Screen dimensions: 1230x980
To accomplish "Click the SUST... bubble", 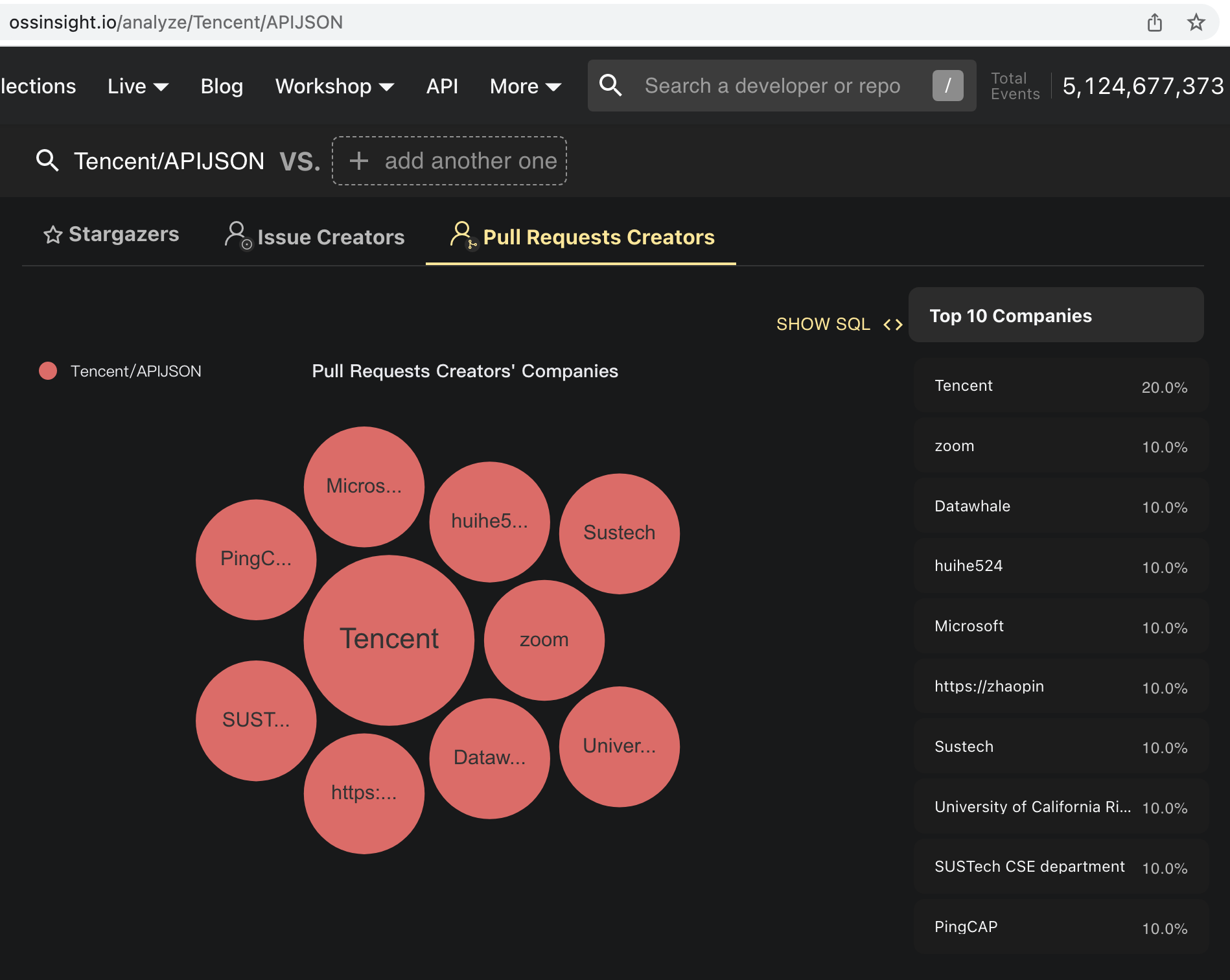I will pos(256,720).
